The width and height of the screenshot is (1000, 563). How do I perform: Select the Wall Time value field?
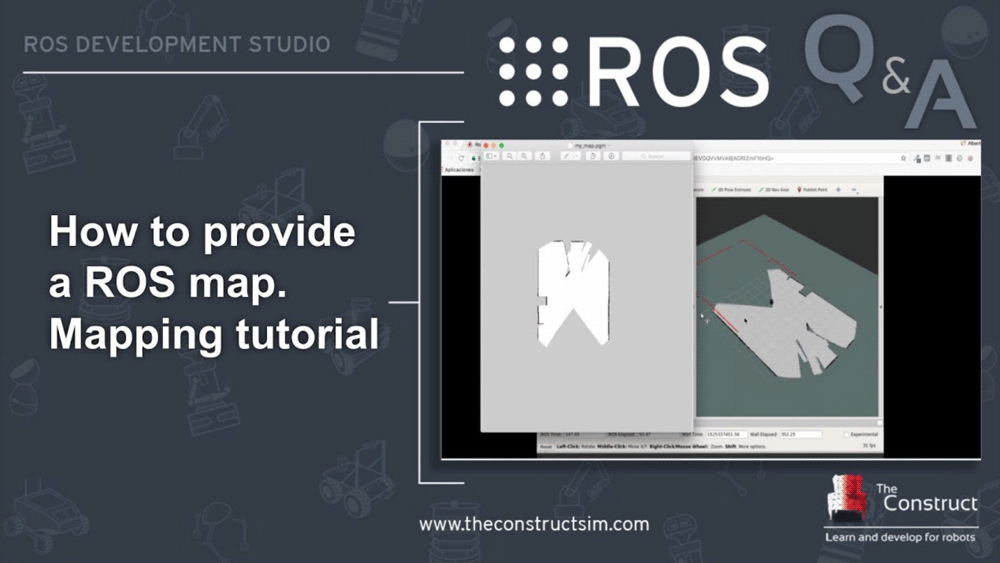[726, 434]
